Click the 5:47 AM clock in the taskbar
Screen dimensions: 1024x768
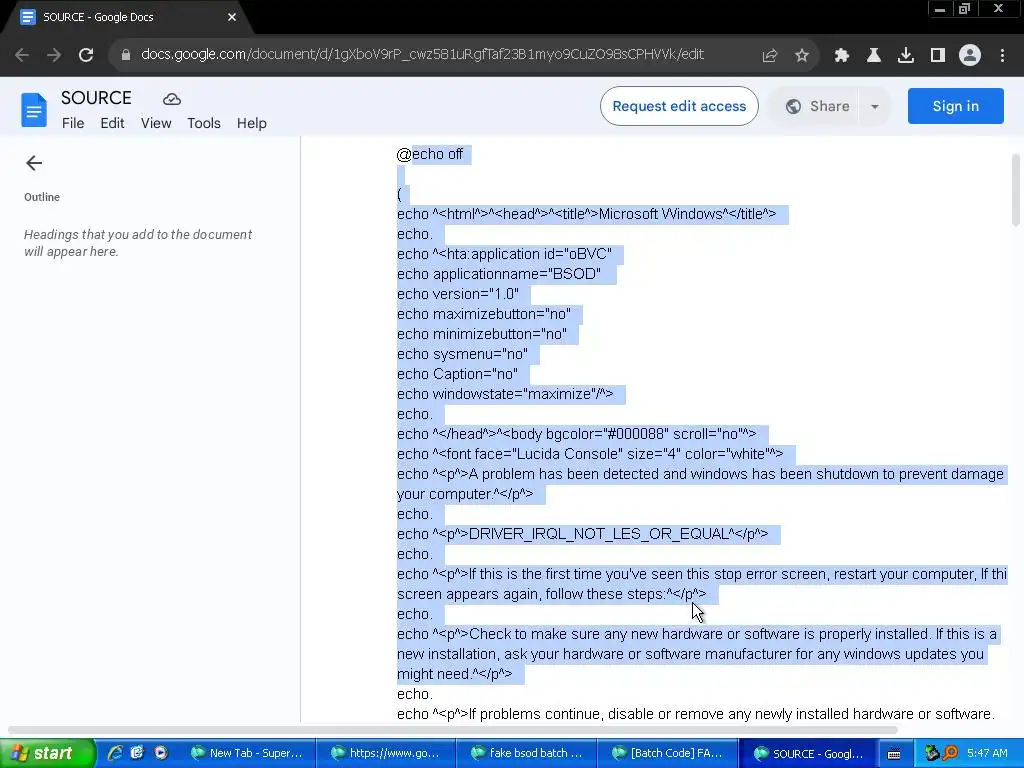[x=987, y=753]
